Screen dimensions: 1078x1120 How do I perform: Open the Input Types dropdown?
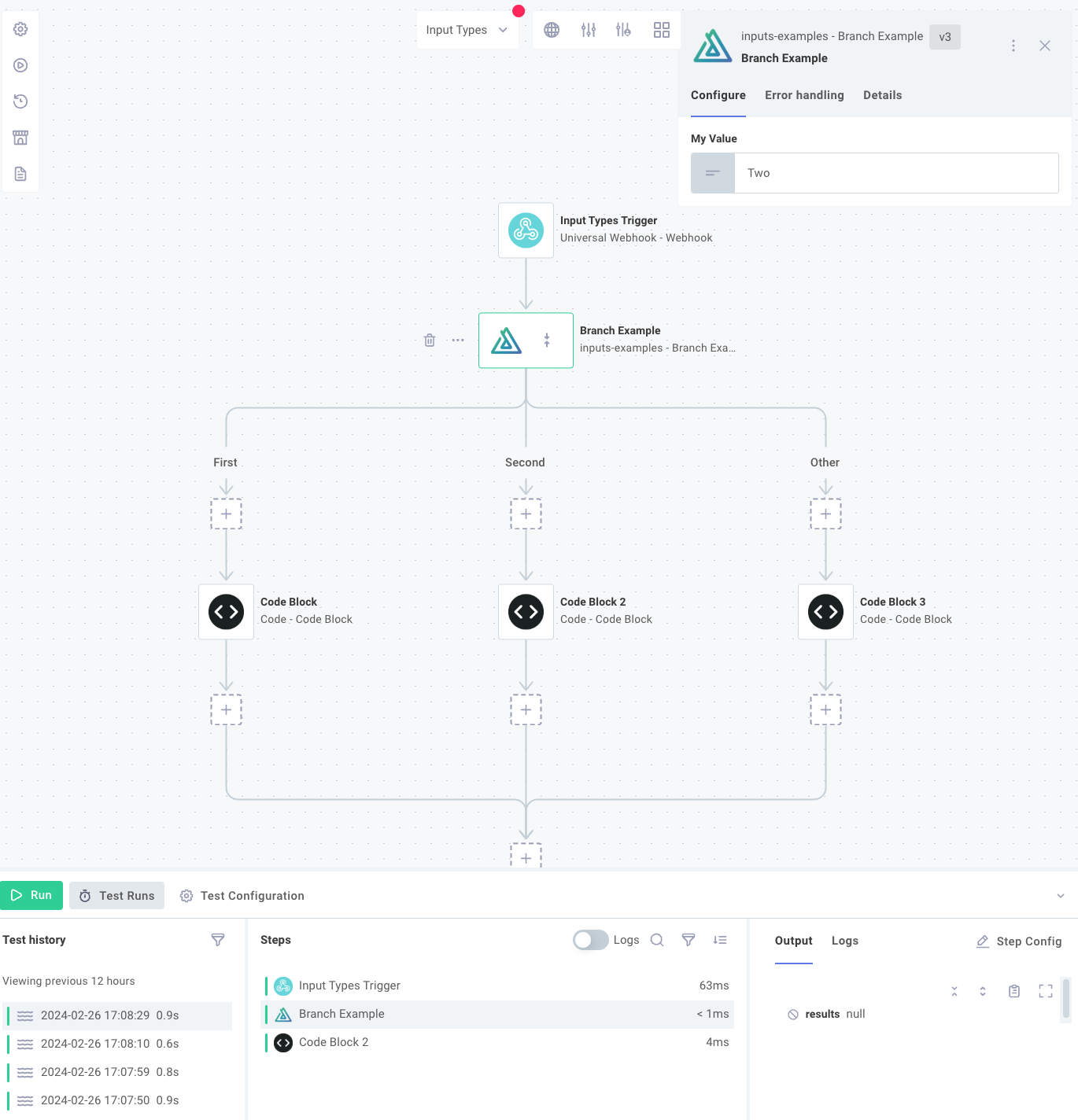(x=467, y=30)
